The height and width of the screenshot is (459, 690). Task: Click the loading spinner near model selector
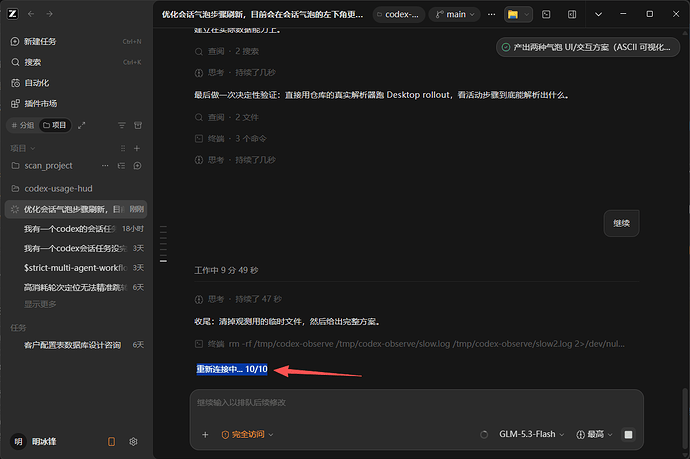484,435
